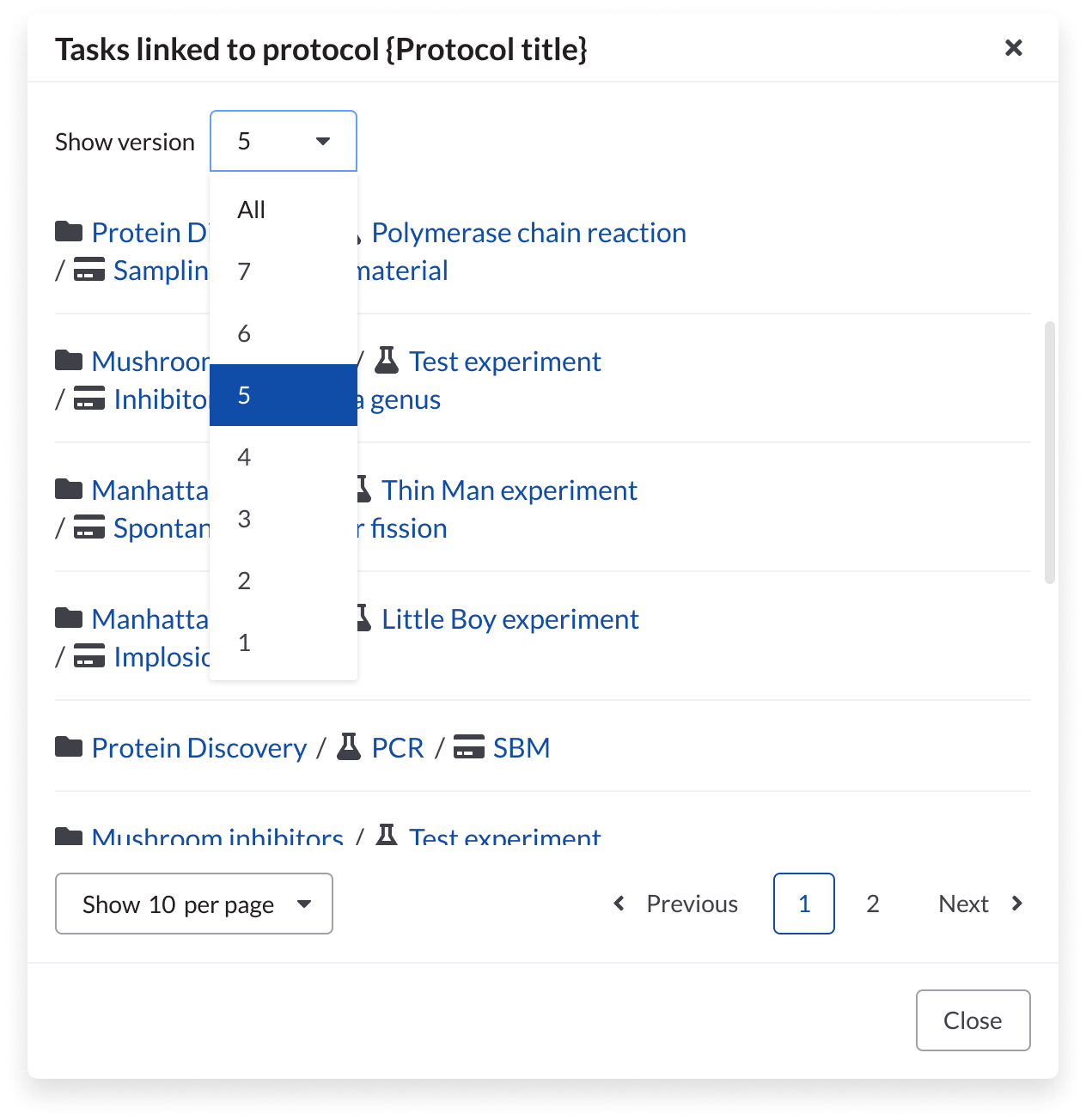Open the Show 10 per page dropdown
Screen dimensions: 1086x1120
[194, 904]
